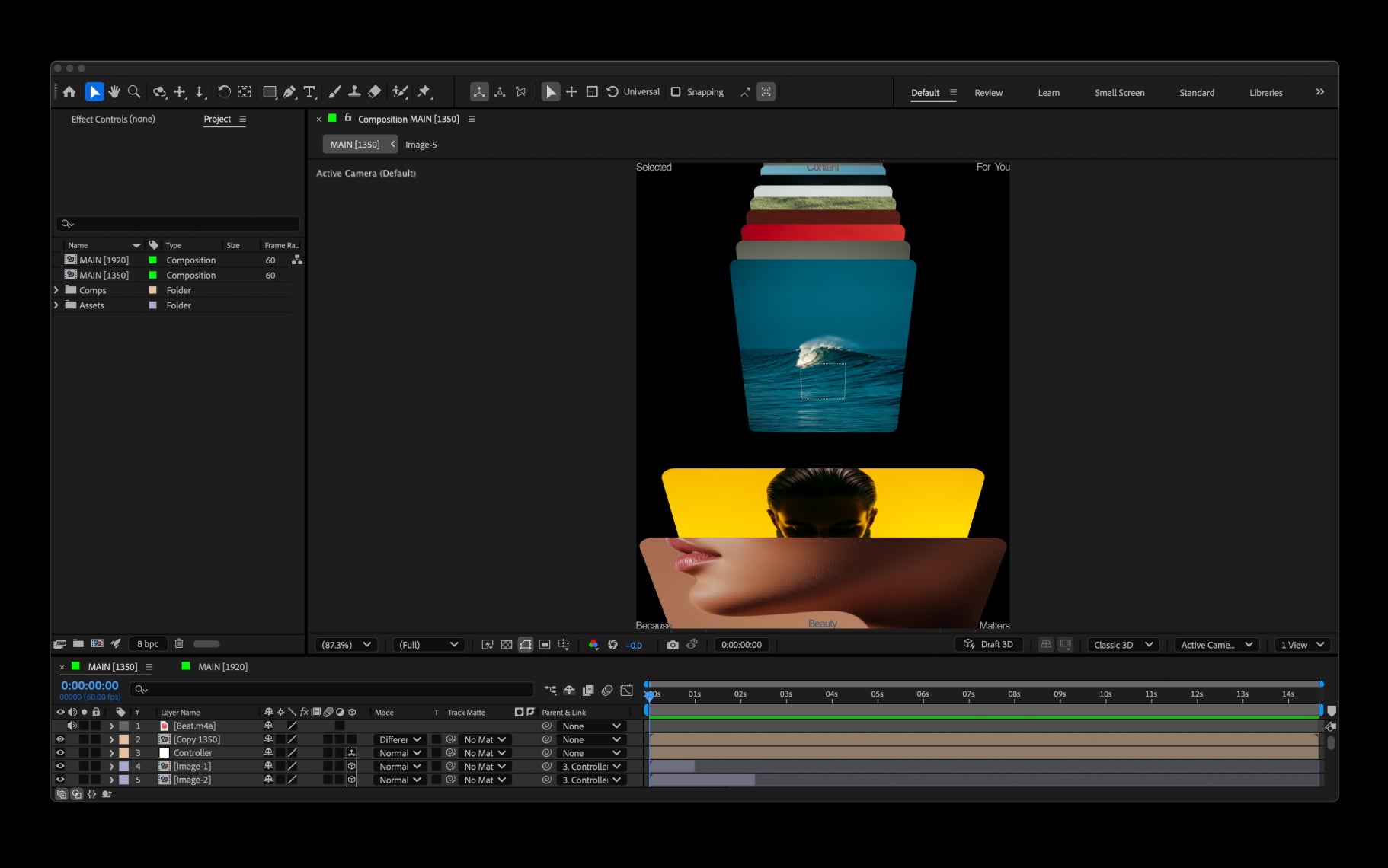Click the 8 bpc color depth button
This screenshot has width=1388, height=868.
point(148,644)
